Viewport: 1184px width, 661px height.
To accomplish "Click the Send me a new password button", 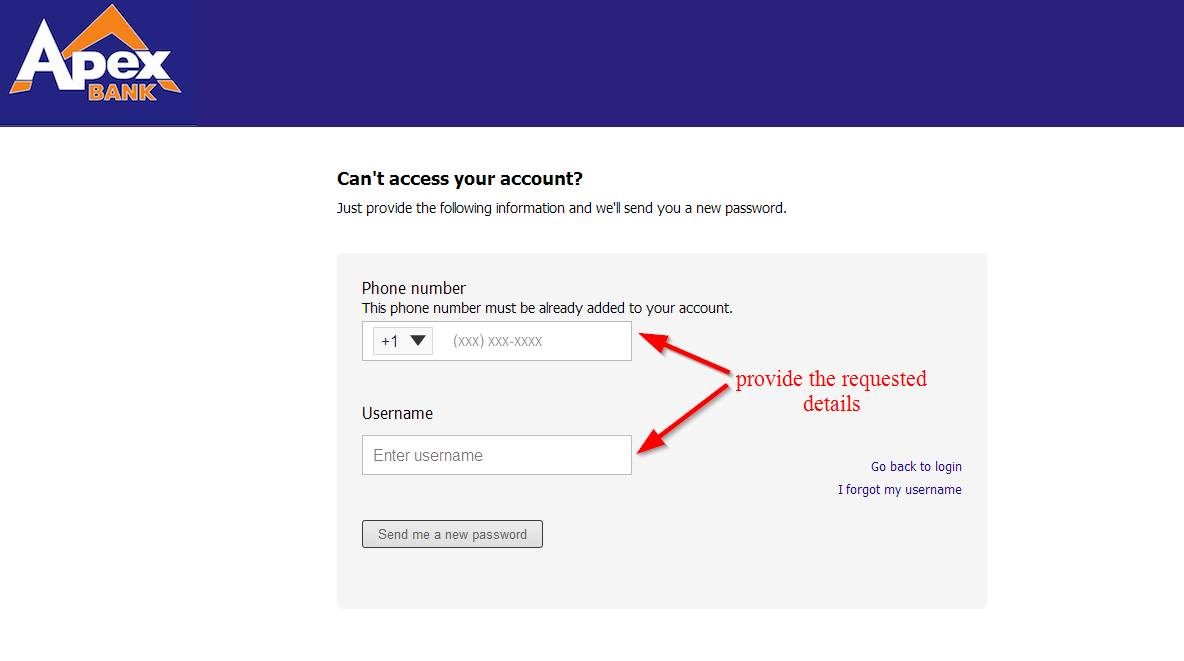I will (x=452, y=534).
